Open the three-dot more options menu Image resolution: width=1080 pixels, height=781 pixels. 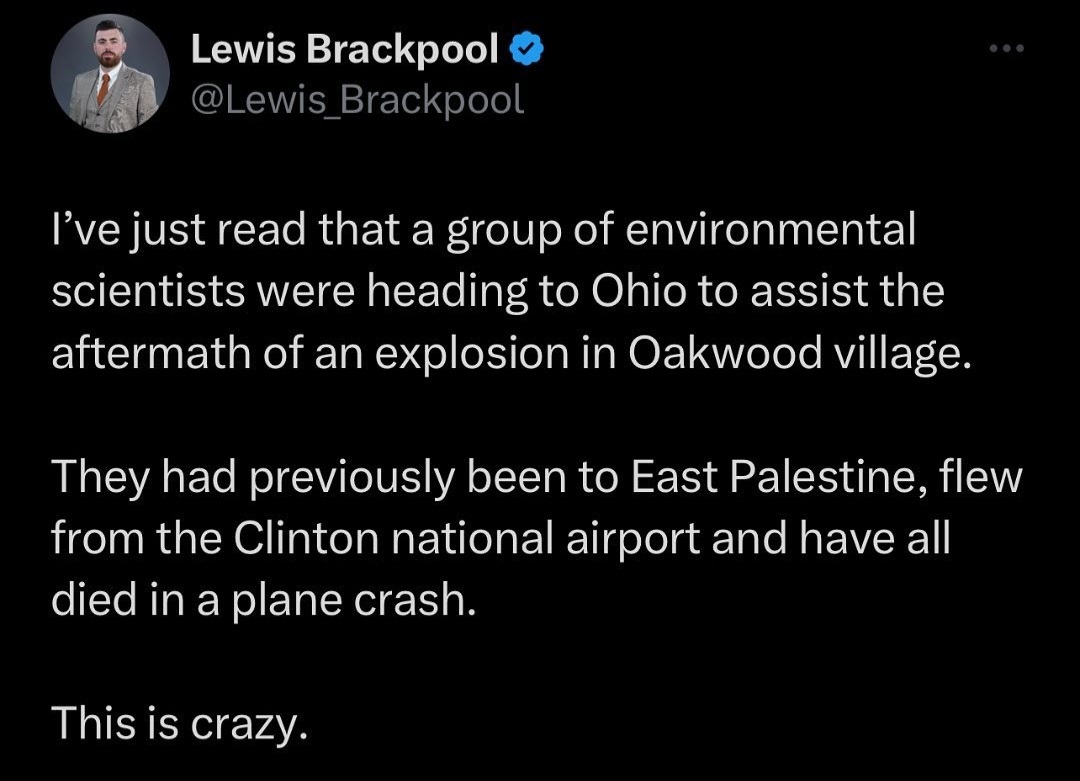[x=1006, y=48]
